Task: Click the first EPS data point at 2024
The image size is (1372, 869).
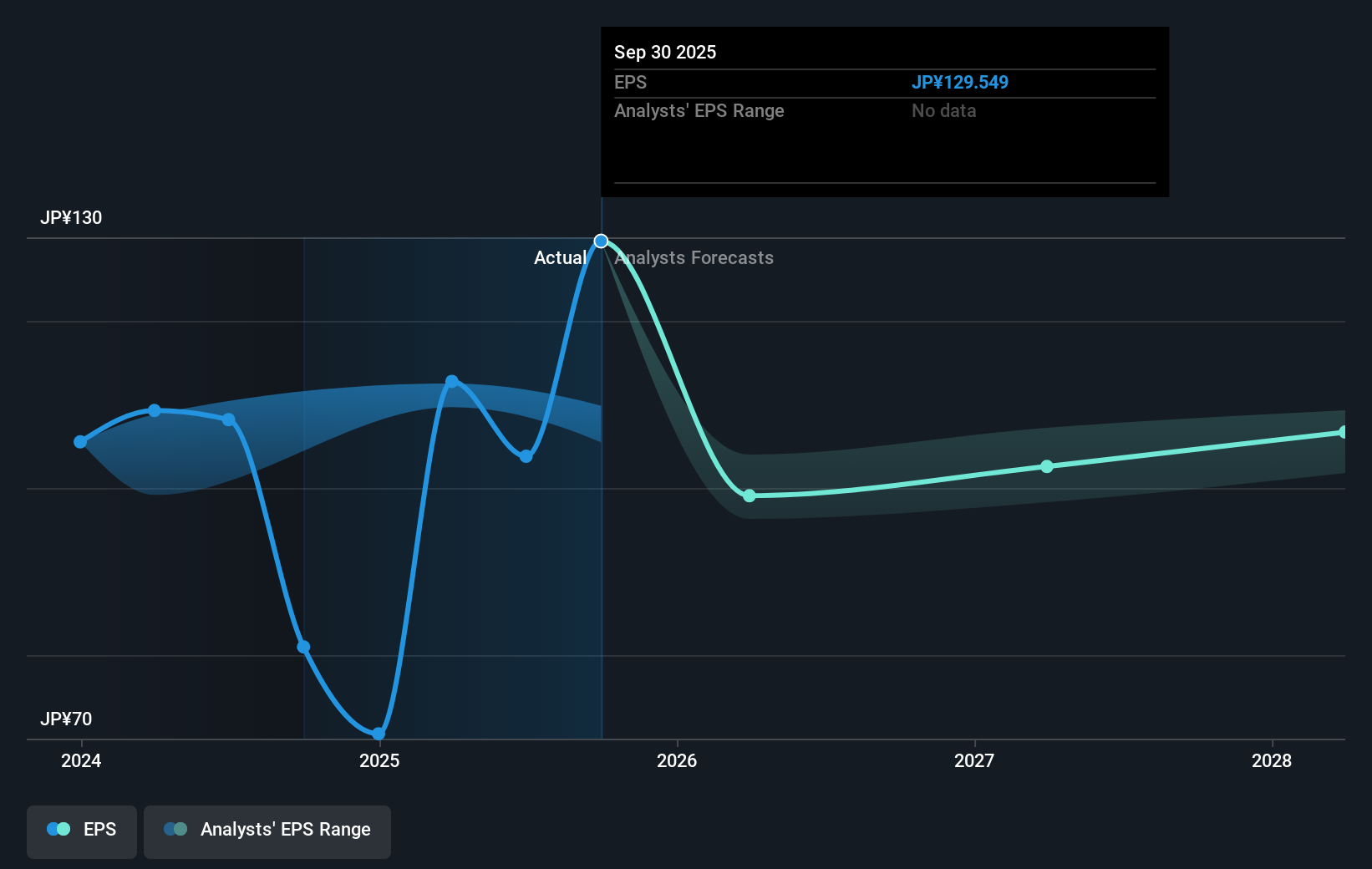Action: pos(80,442)
